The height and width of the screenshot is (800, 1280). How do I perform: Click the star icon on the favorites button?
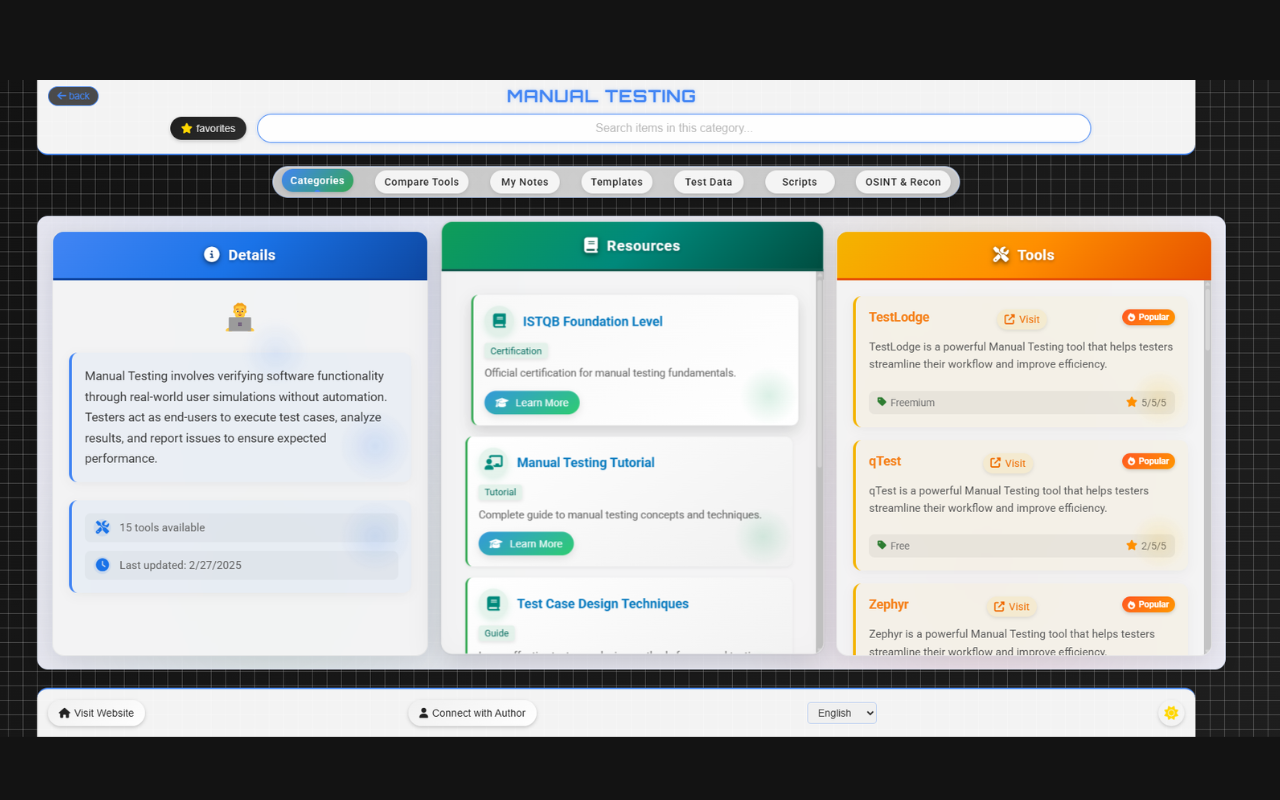[x=185, y=128]
